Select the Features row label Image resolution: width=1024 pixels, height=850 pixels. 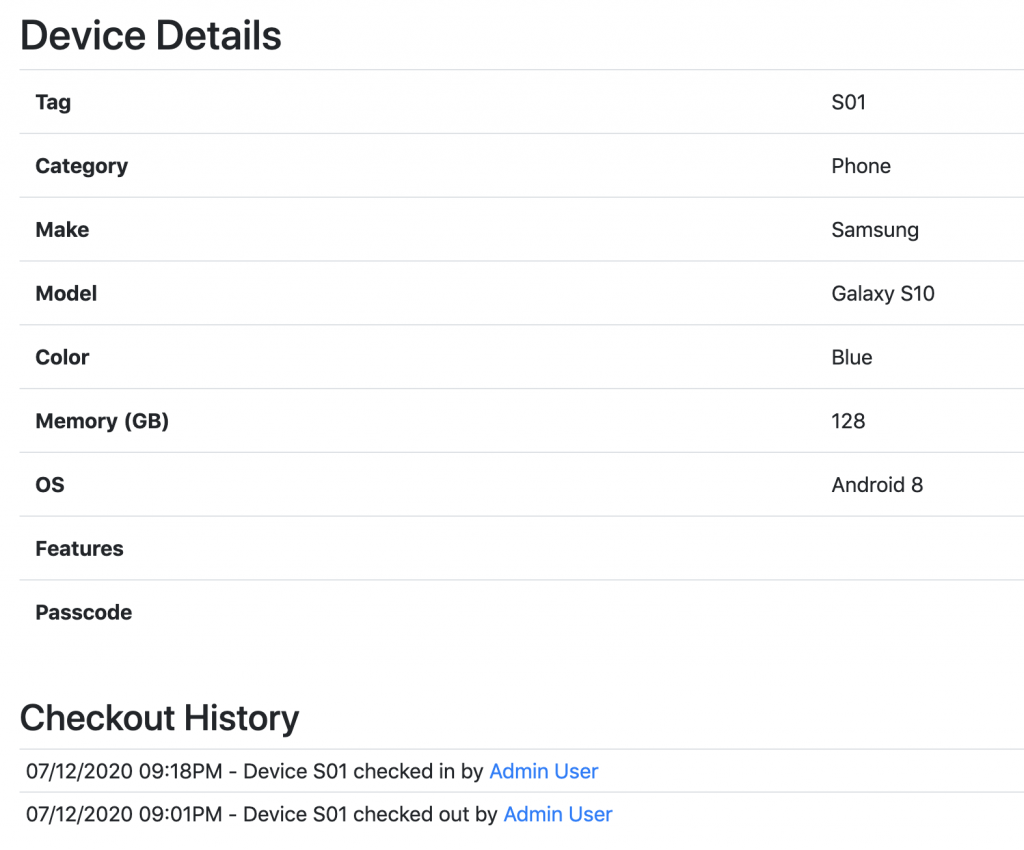79,549
